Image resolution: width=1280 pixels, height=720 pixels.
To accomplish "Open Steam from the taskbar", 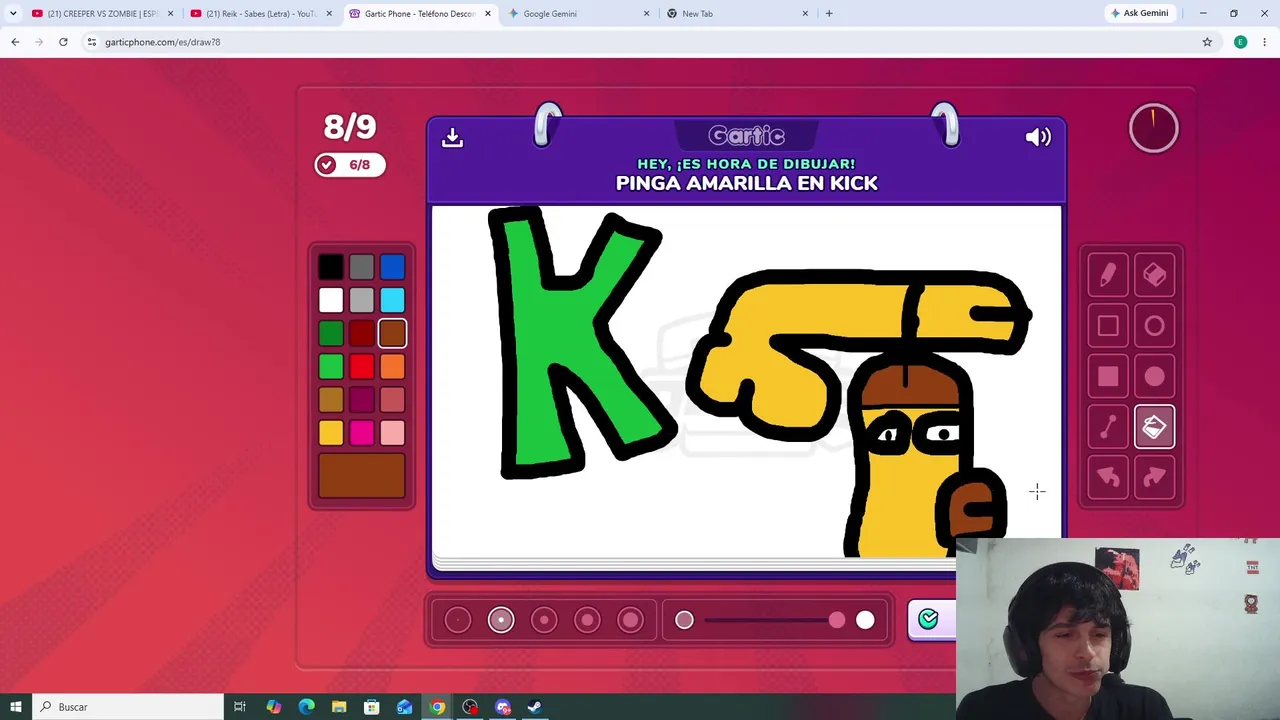I will pyautogui.click(x=535, y=707).
